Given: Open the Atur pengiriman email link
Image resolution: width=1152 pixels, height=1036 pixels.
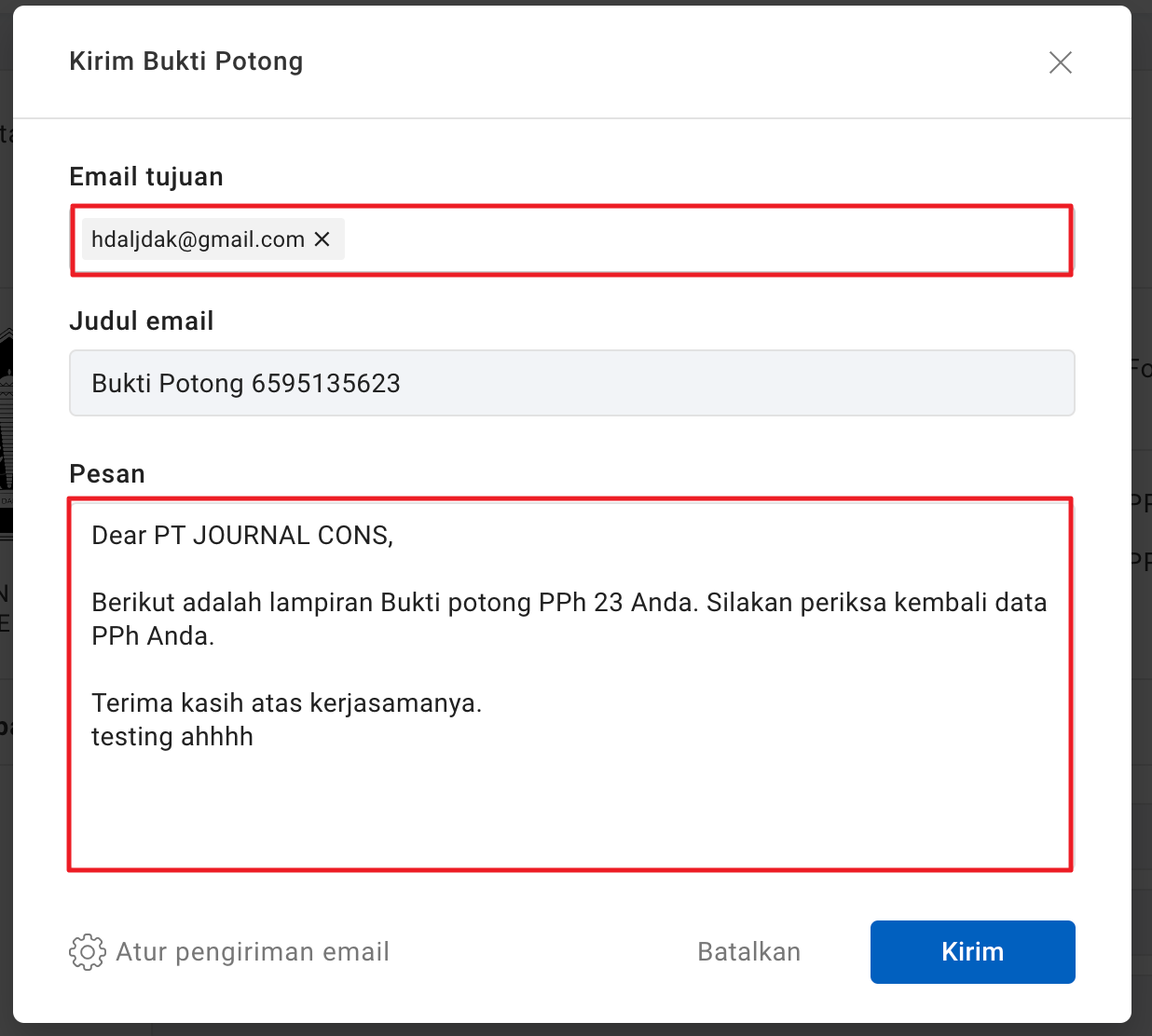Looking at the screenshot, I should point(253,952).
